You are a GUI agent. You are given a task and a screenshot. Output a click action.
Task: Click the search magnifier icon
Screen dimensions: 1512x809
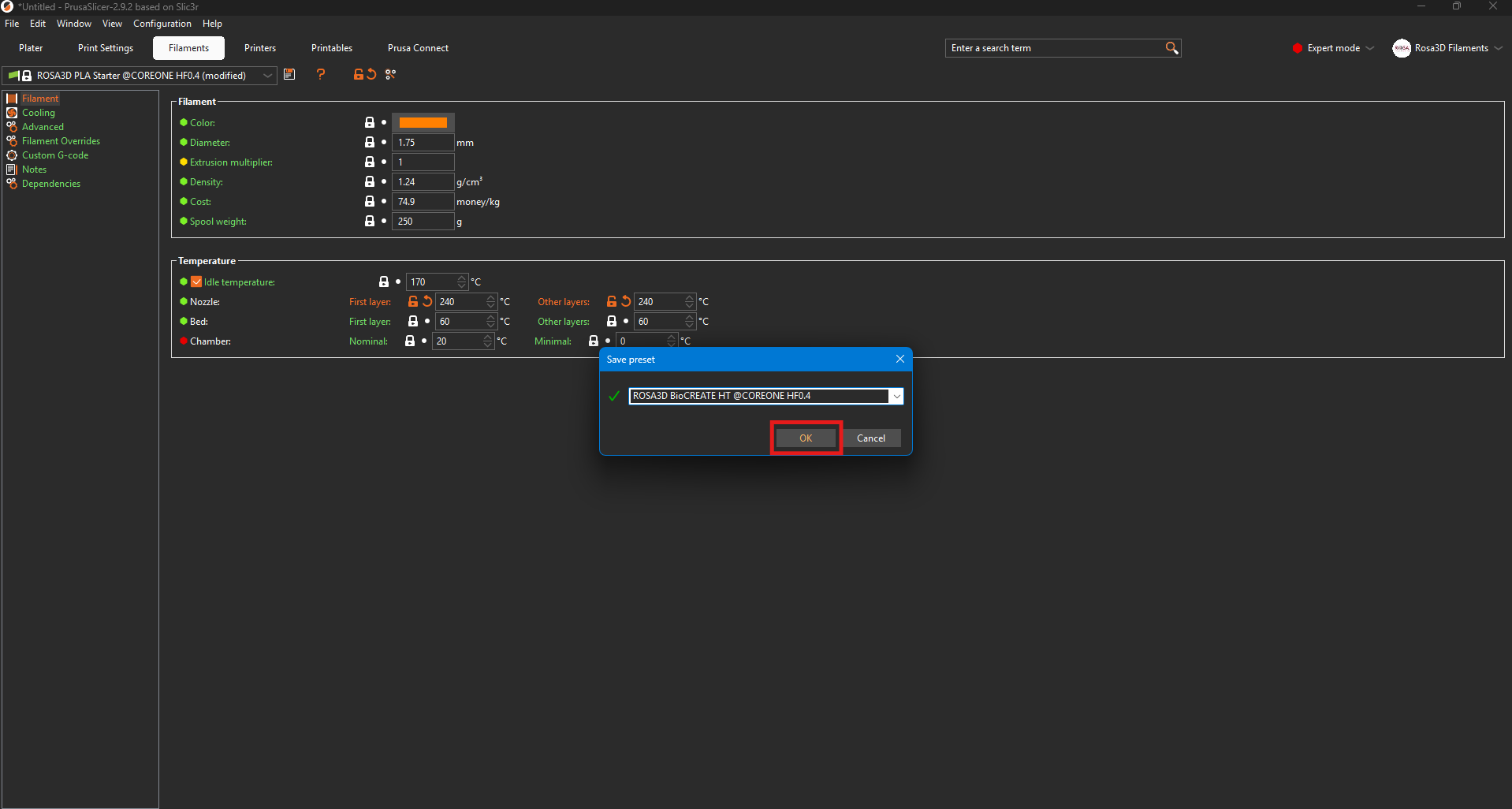point(1171,48)
